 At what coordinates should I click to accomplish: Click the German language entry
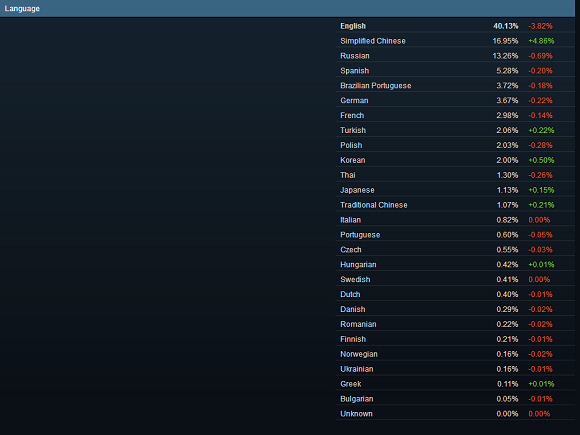(x=455, y=101)
